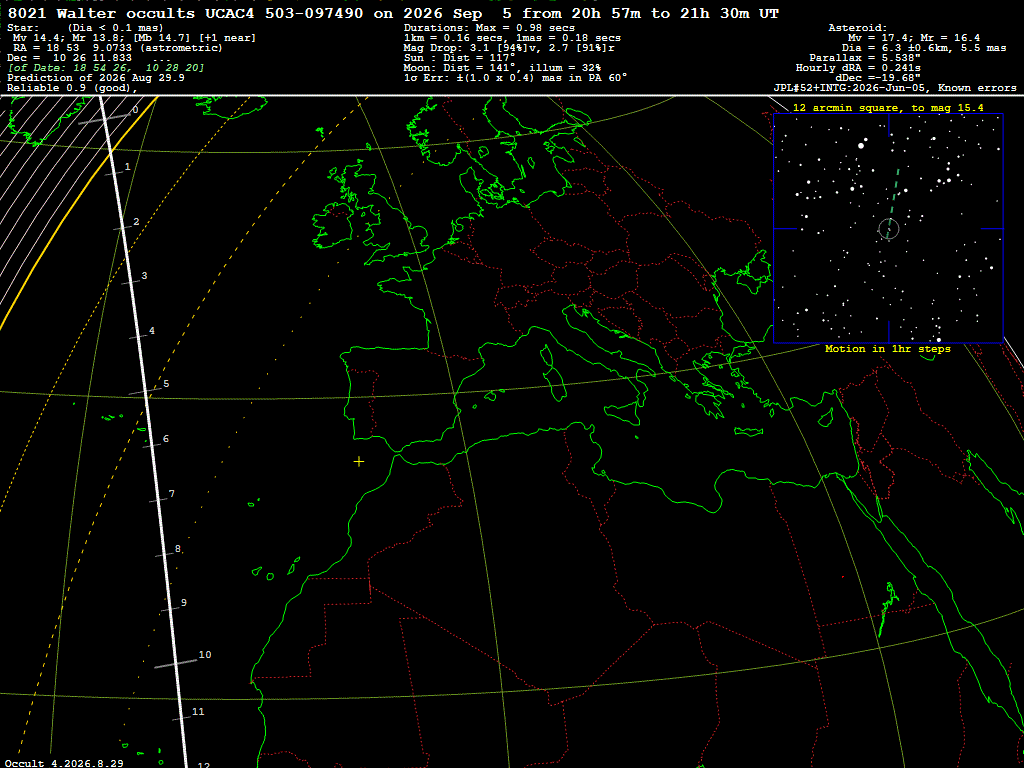Click the JPL#52+INTG orbit source text

pyautogui.click(x=895, y=88)
